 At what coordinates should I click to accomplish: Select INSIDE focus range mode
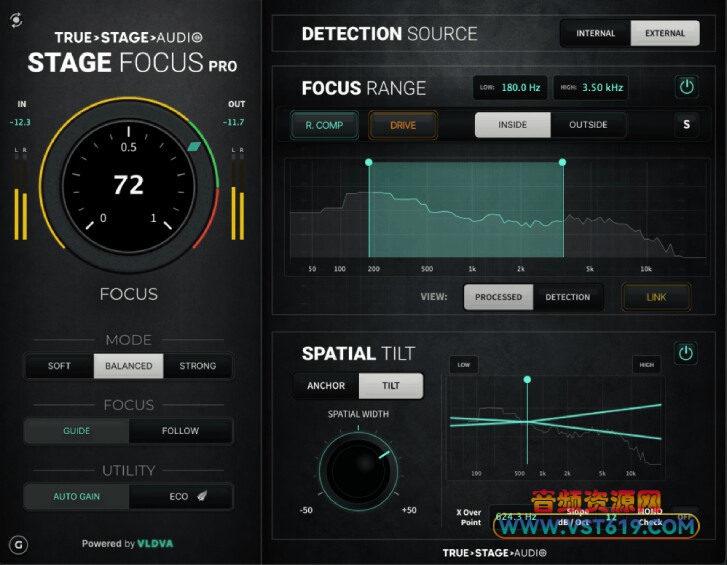pyautogui.click(x=512, y=125)
